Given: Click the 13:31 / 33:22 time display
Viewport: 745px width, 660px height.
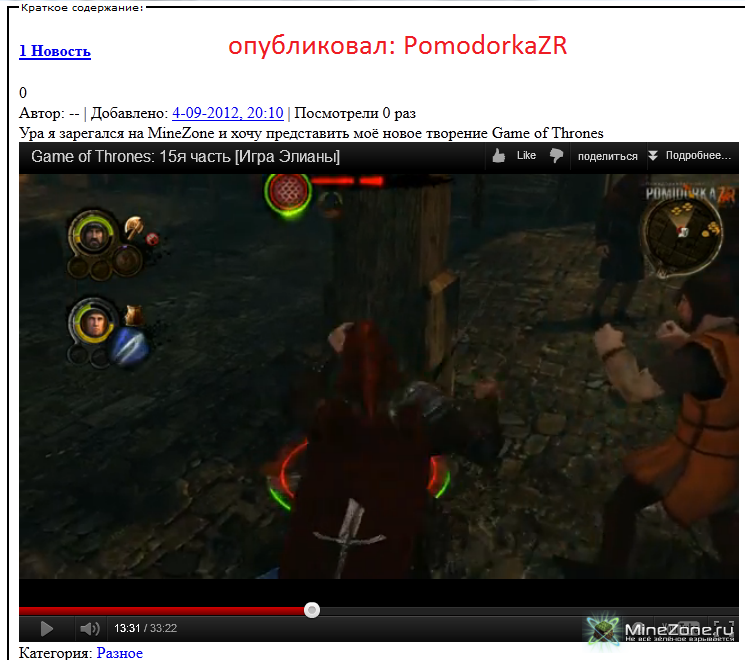Looking at the screenshot, I should click(x=145, y=628).
